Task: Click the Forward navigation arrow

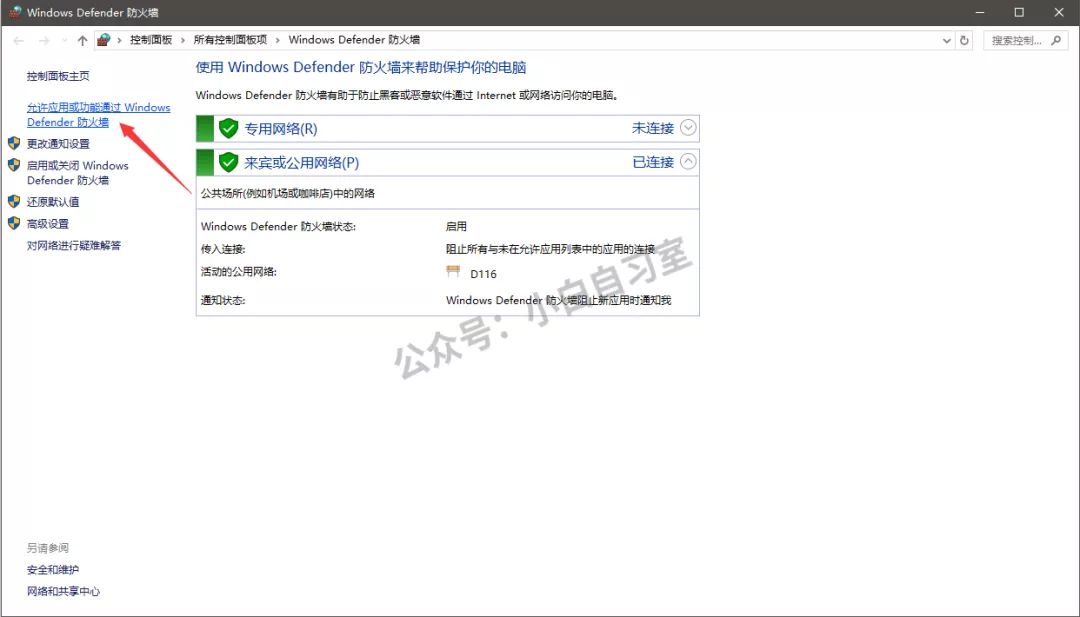Action: pyautogui.click(x=44, y=41)
